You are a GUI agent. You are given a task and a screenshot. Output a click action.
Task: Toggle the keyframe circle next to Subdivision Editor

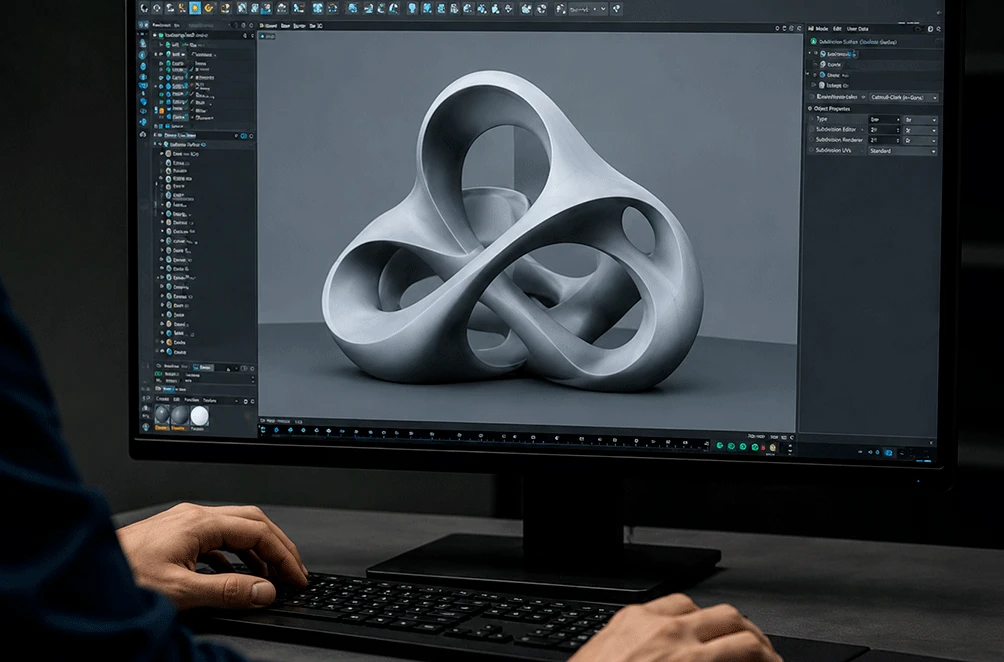(811, 130)
